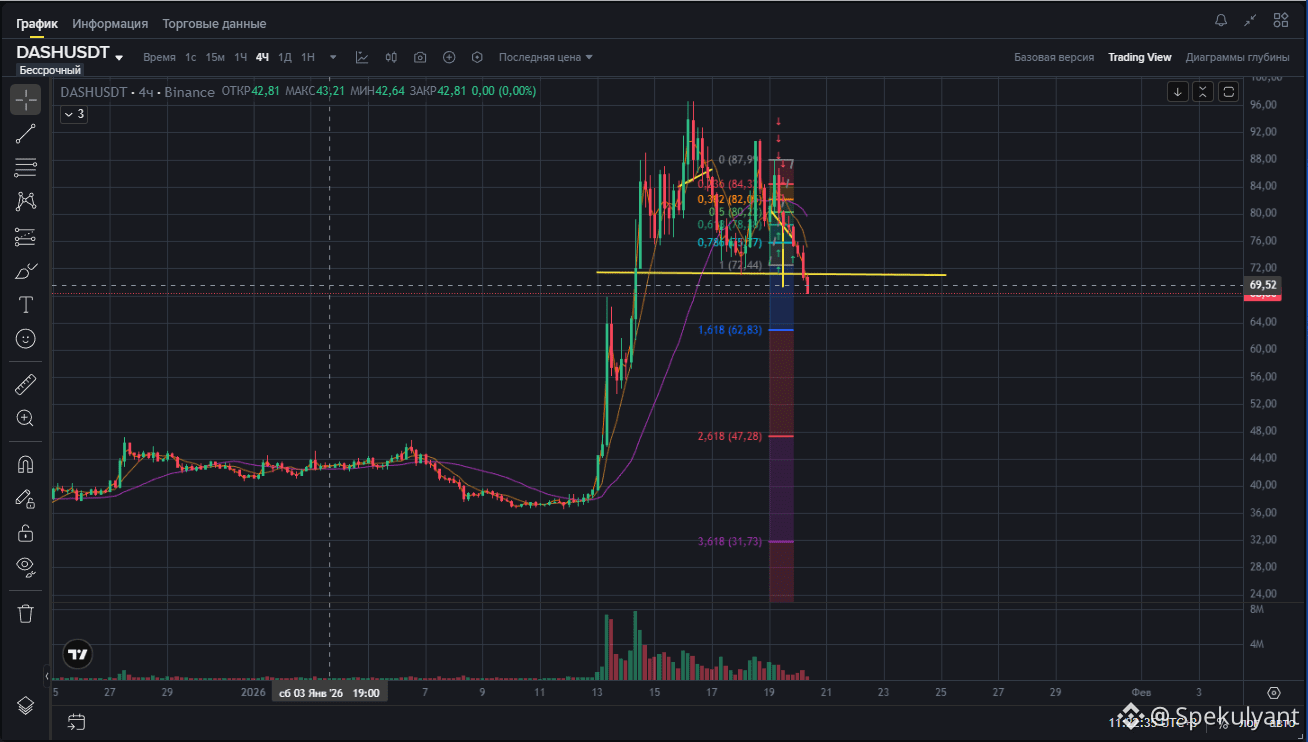
Task: Open the 'Последняя цена' price type dropdown
Action: coord(546,57)
